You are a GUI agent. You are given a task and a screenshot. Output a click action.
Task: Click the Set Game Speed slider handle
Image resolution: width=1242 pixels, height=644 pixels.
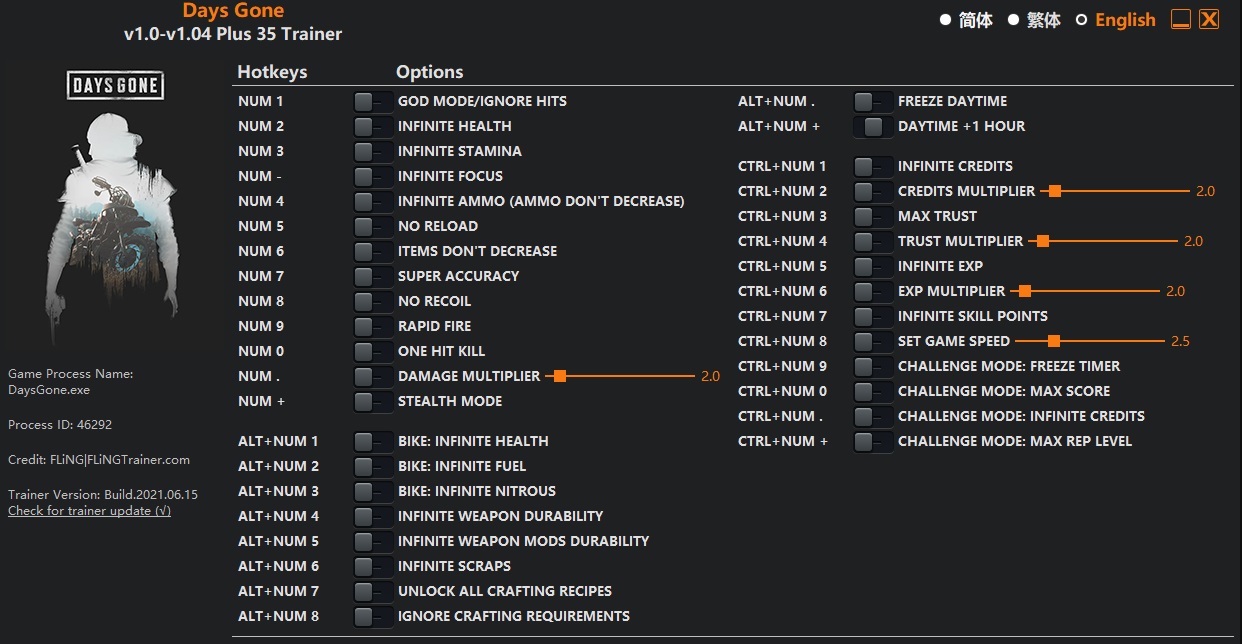[1053, 342]
